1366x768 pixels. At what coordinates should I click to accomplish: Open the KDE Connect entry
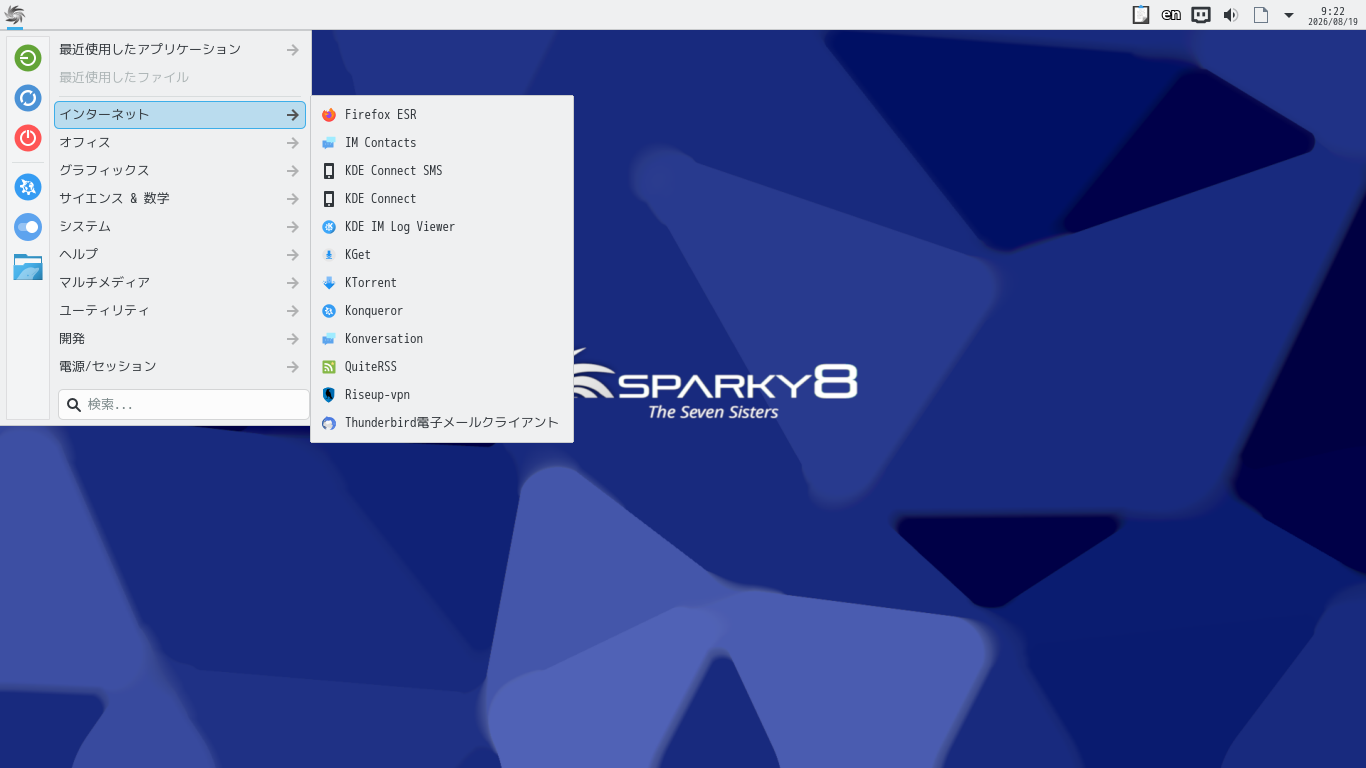coord(442,199)
